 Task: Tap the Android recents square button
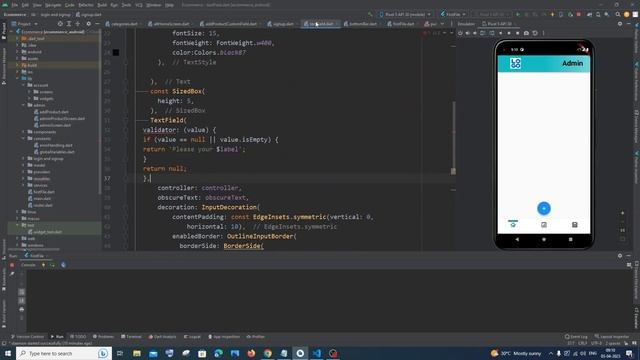pos(571,239)
